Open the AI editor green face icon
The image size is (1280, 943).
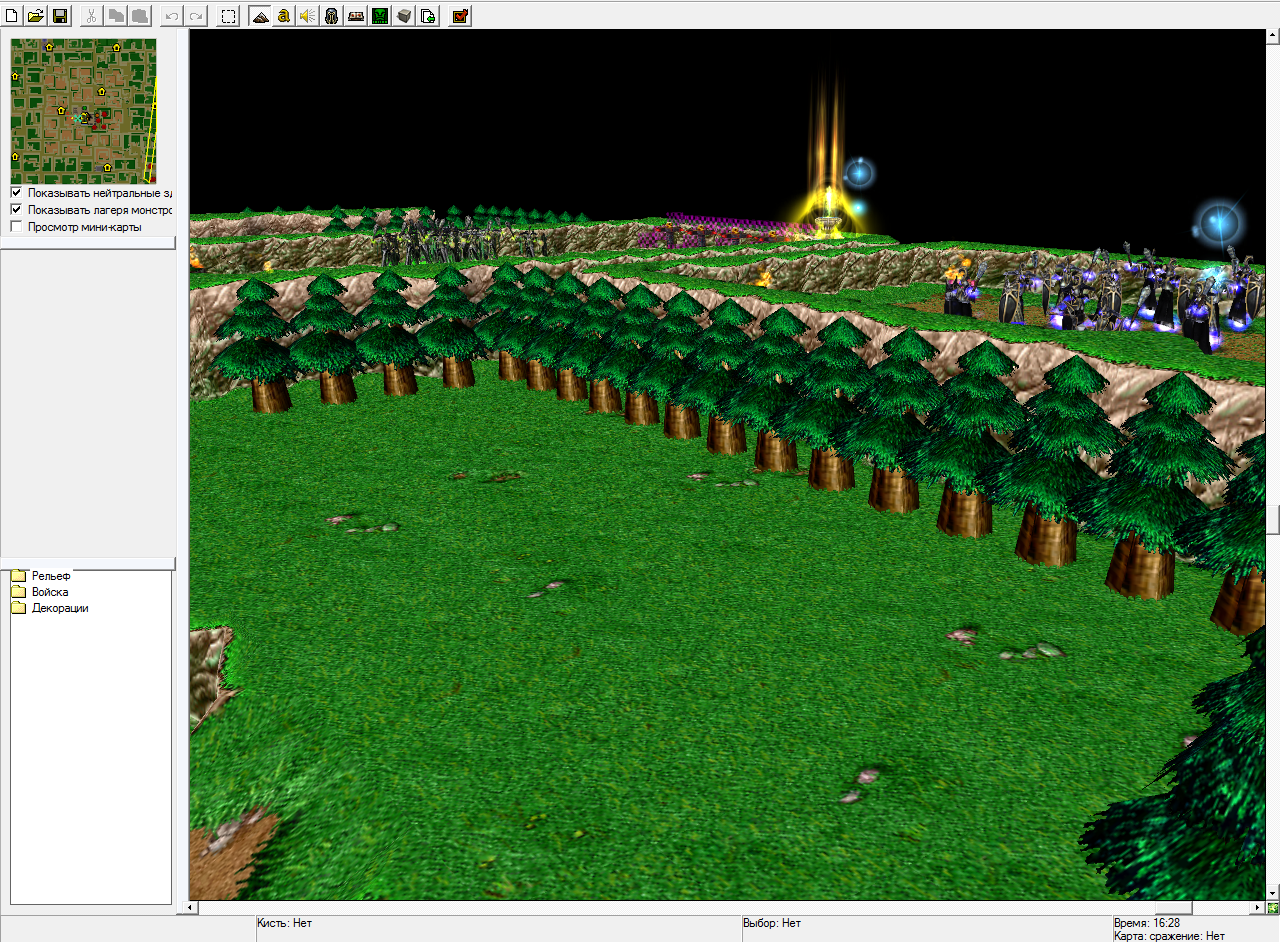click(380, 16)
